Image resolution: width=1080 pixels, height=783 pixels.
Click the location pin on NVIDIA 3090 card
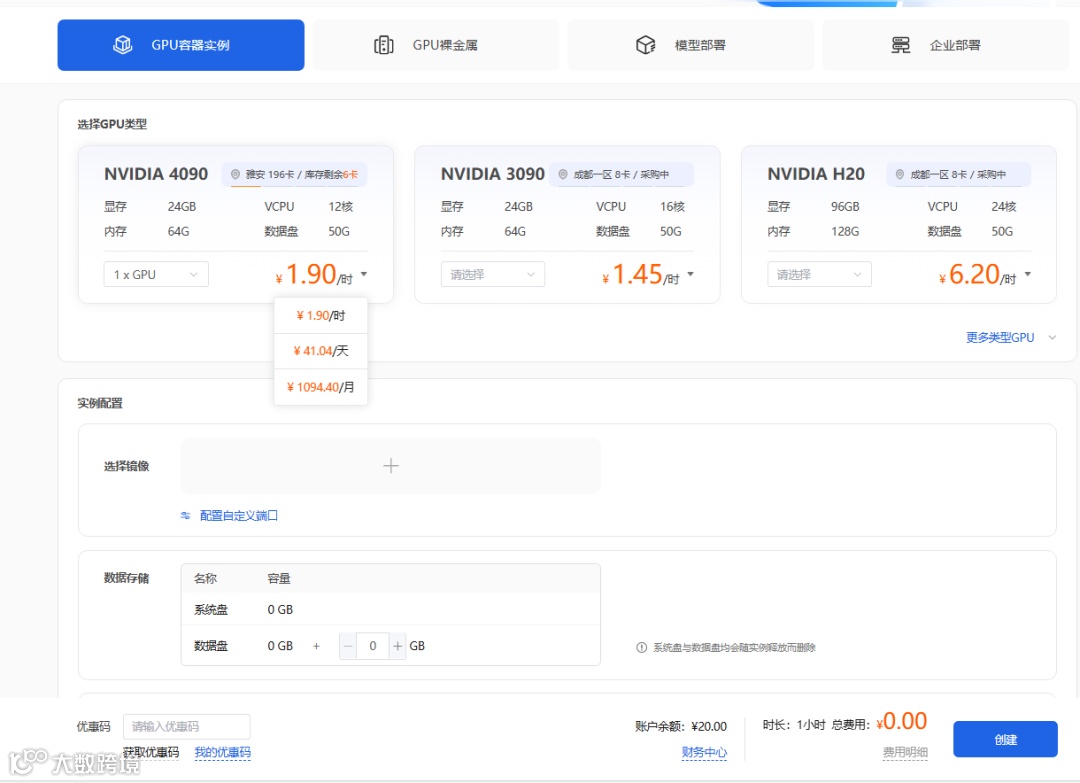(563, 174)
